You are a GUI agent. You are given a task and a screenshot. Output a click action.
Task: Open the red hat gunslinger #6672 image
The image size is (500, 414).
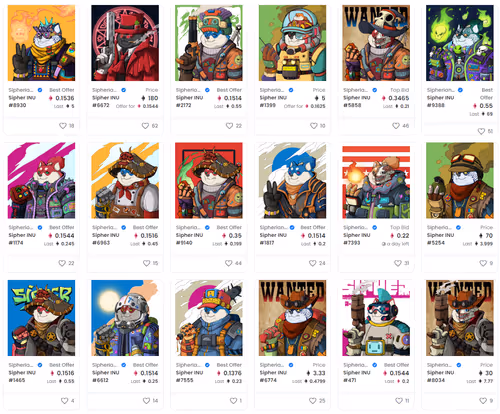pos(125,43)
